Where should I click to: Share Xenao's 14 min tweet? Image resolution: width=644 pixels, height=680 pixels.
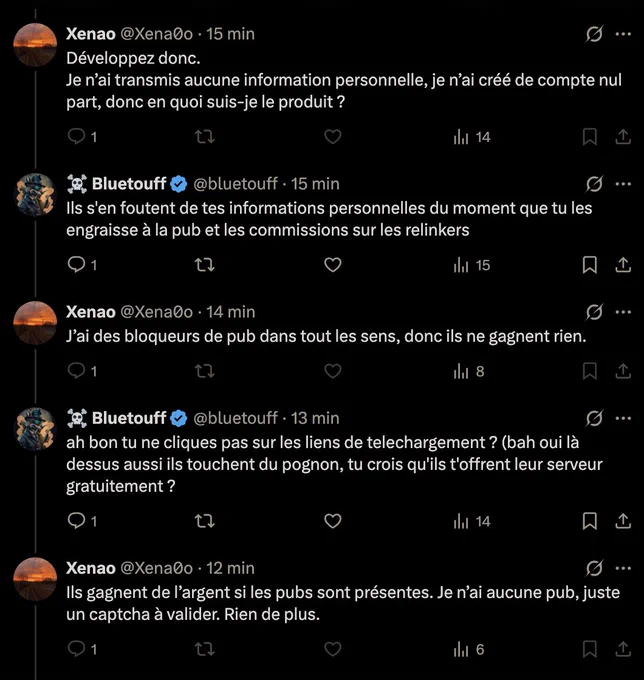coord(622,371)
